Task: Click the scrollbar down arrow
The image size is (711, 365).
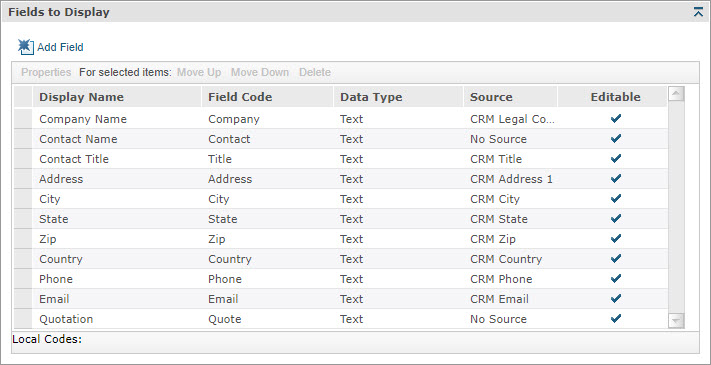Action: click(676, 321)
